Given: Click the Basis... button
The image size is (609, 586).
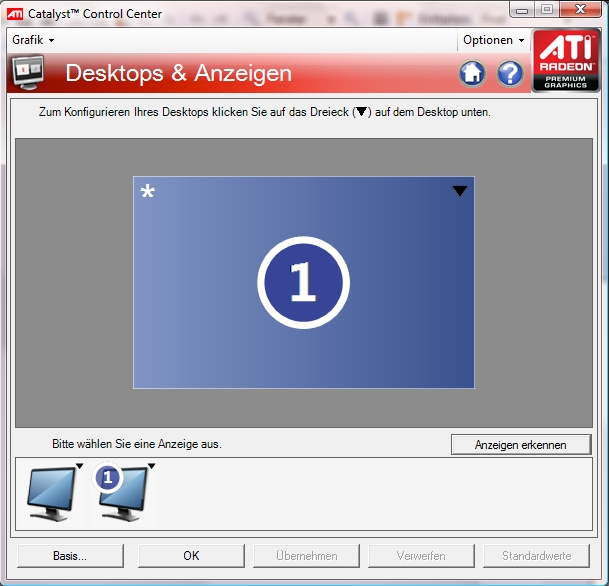Looking at the screenshot, I should 70,556.
